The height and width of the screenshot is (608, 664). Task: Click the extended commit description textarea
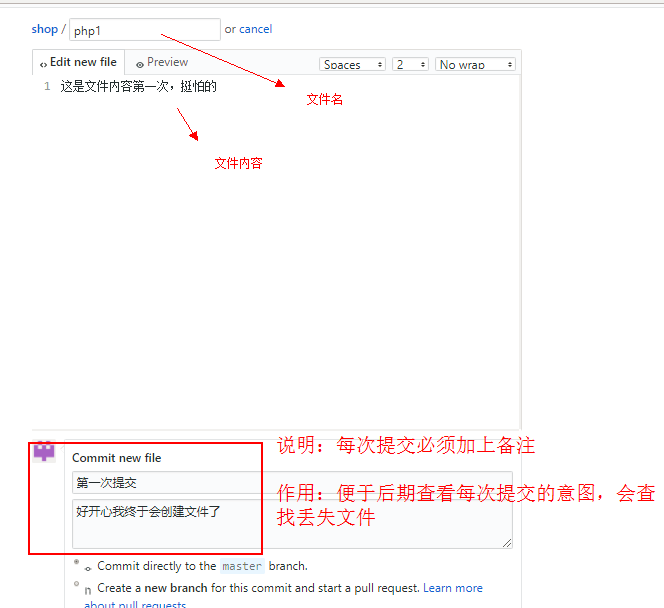(291, 522)
